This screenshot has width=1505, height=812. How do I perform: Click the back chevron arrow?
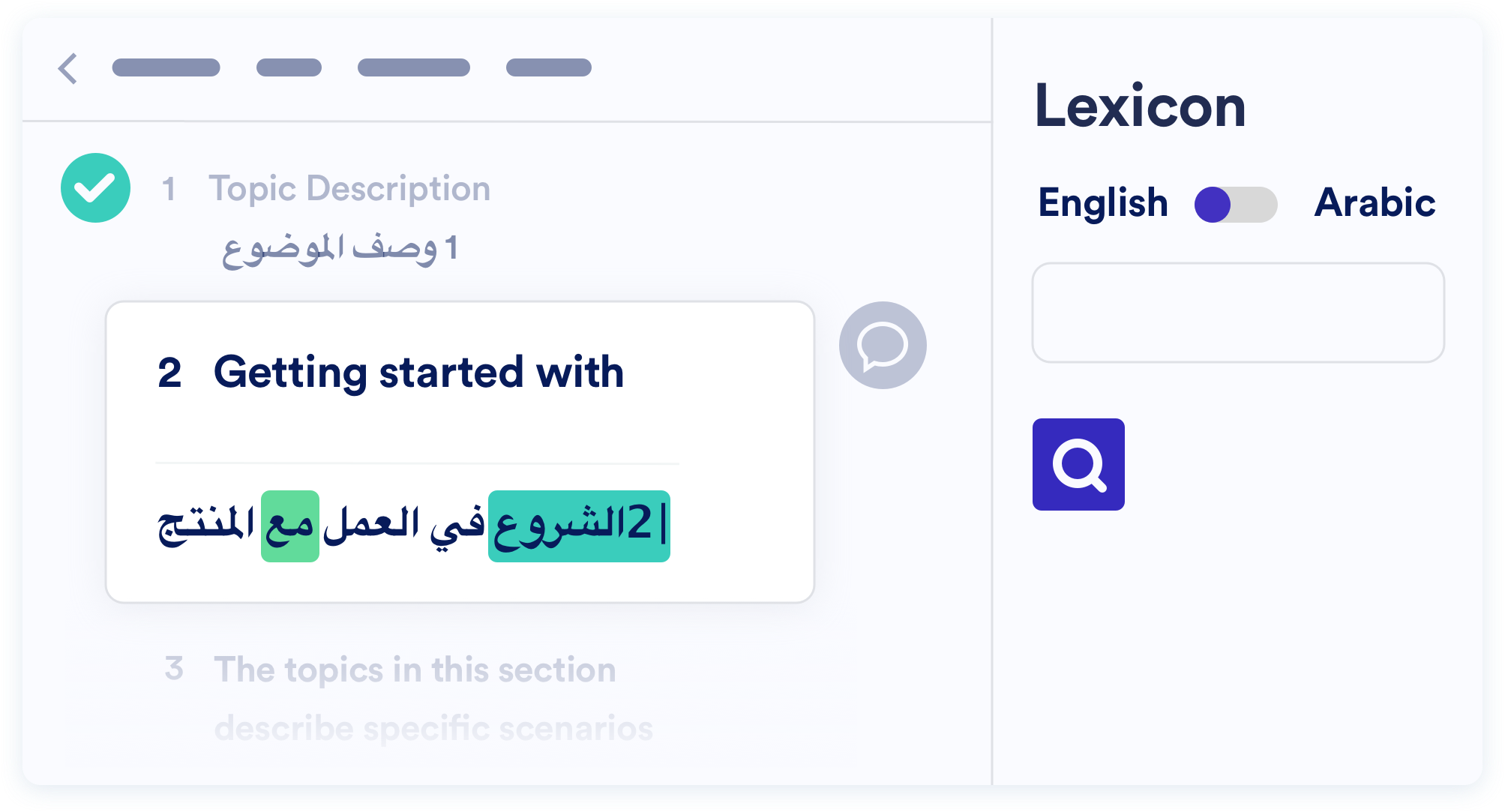click(68, 68)
